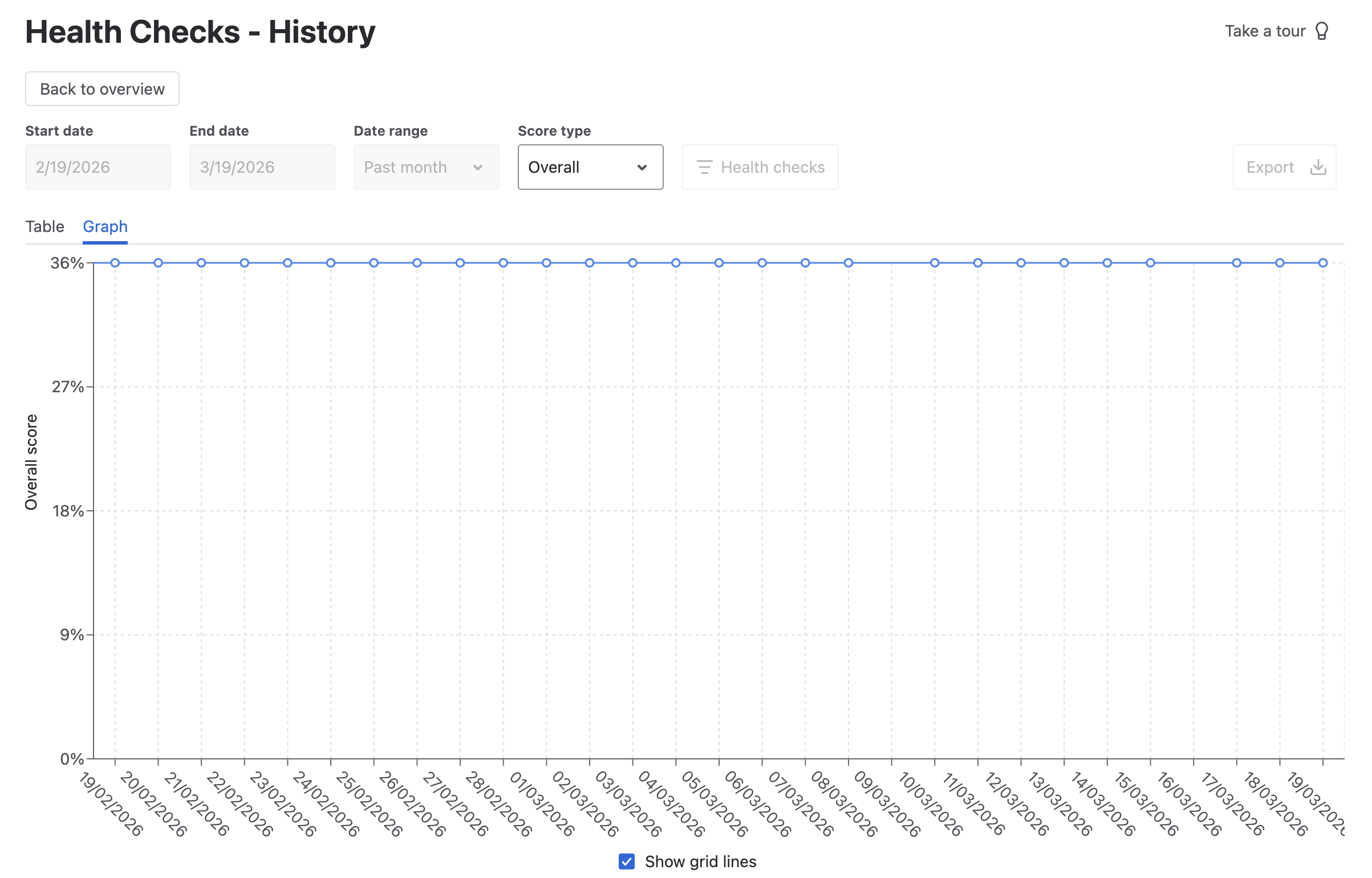Click the Health checks filter icon
Image resolution: width=1372 pixels, height=878 pixels.
point(704,167)
